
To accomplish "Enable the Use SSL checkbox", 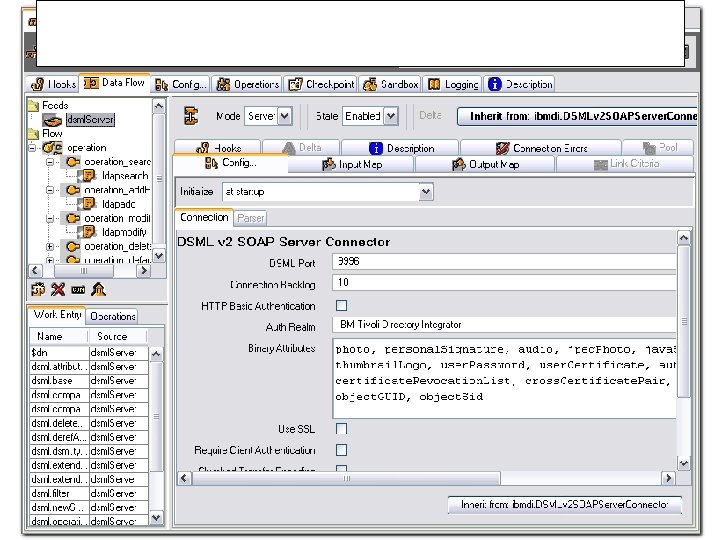I will click(x=342, y=429).
